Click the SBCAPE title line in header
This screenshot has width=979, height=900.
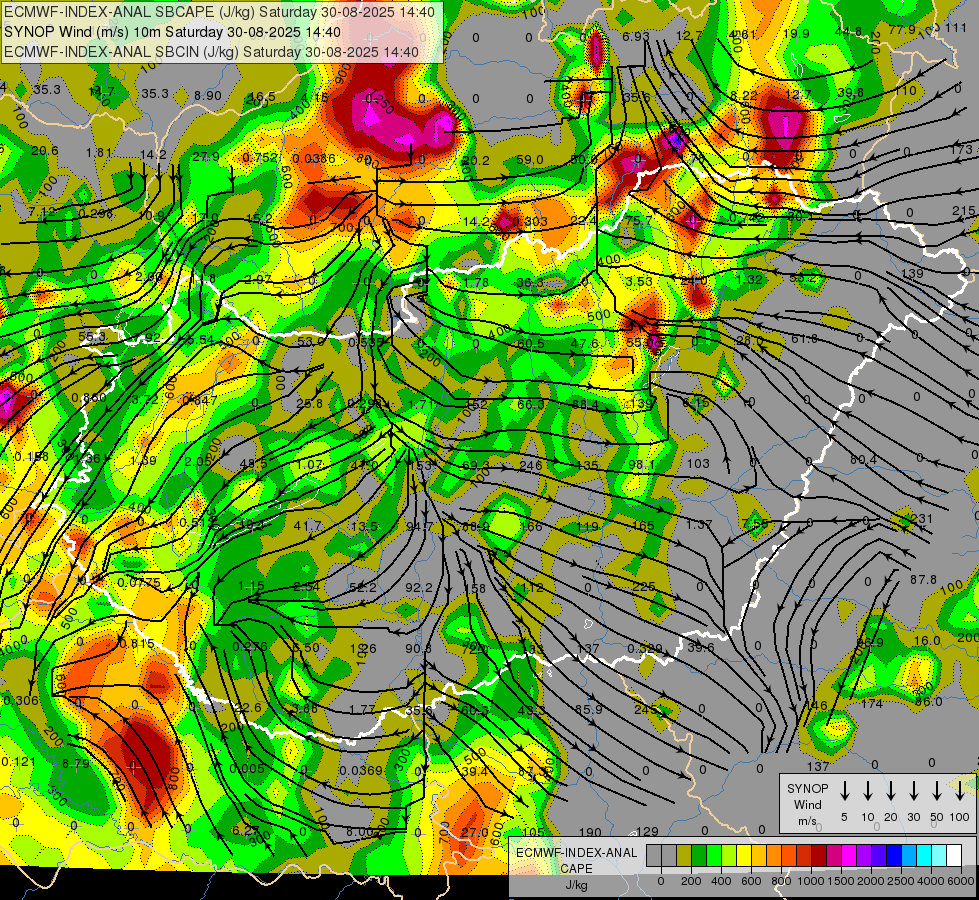219,12
